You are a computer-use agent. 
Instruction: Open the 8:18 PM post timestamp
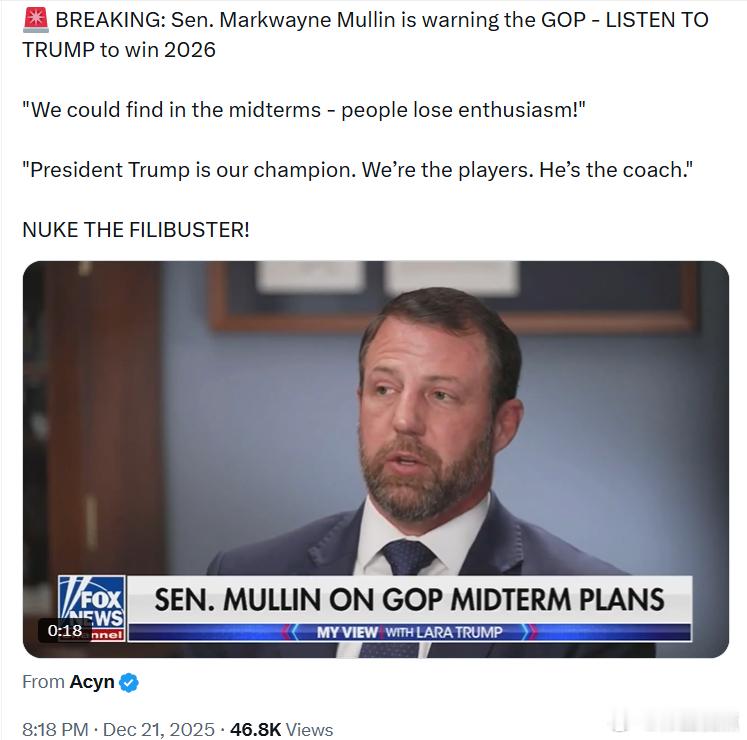coord(56,729)
